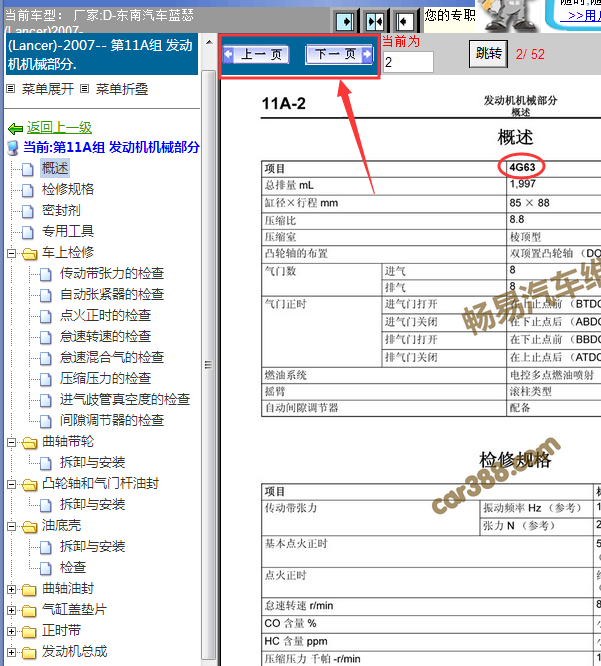
Task: Click the collapse-left panel arrow icon
Action: (404, 21)
